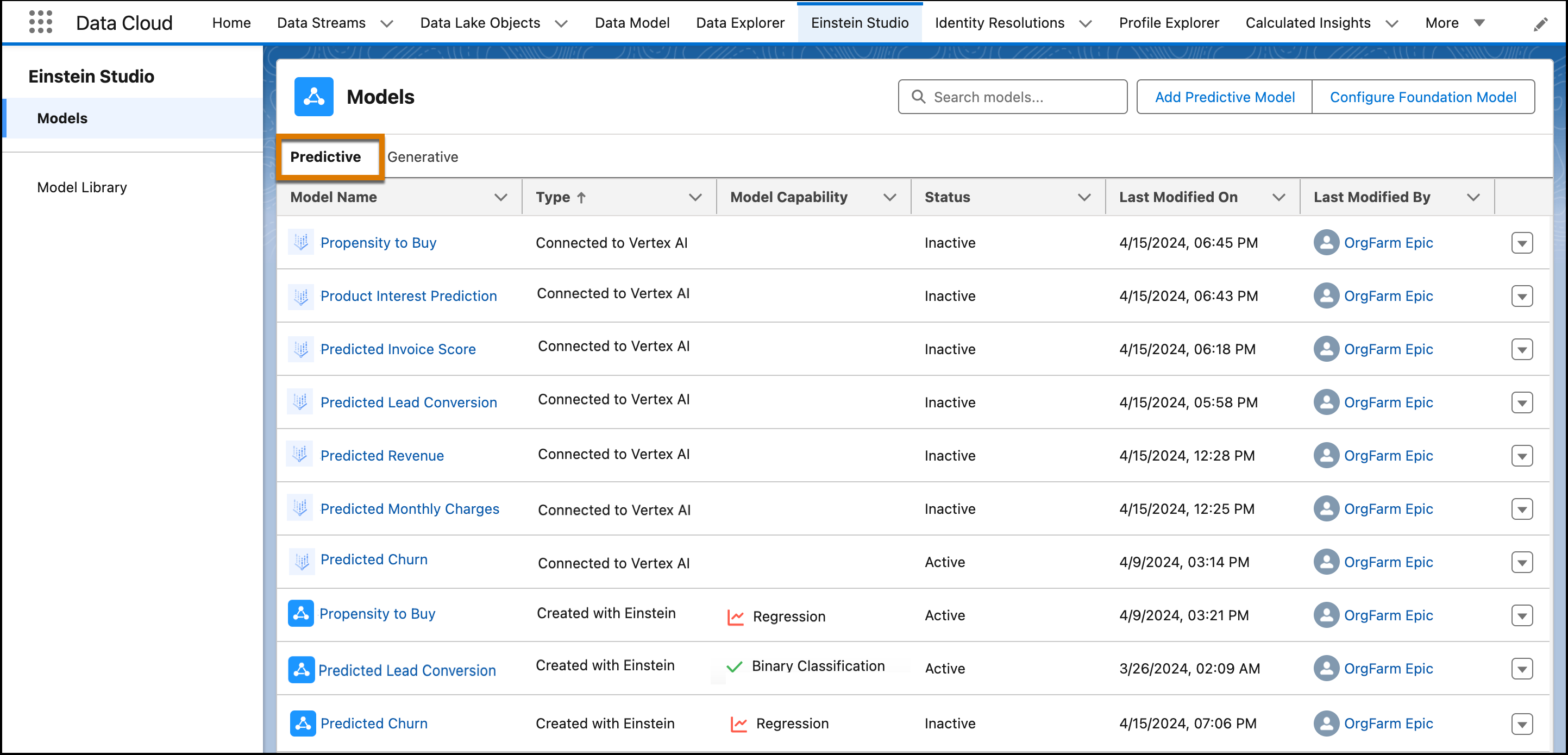Click the Vertex AI icon beside Predicted Revenue
Image resolution: width=1568 pixels, height=755 pixels.
[x=299, y=454]
